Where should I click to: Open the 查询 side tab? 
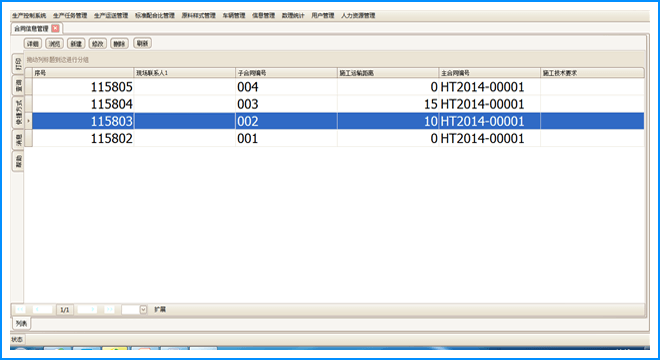pos(18,86)
